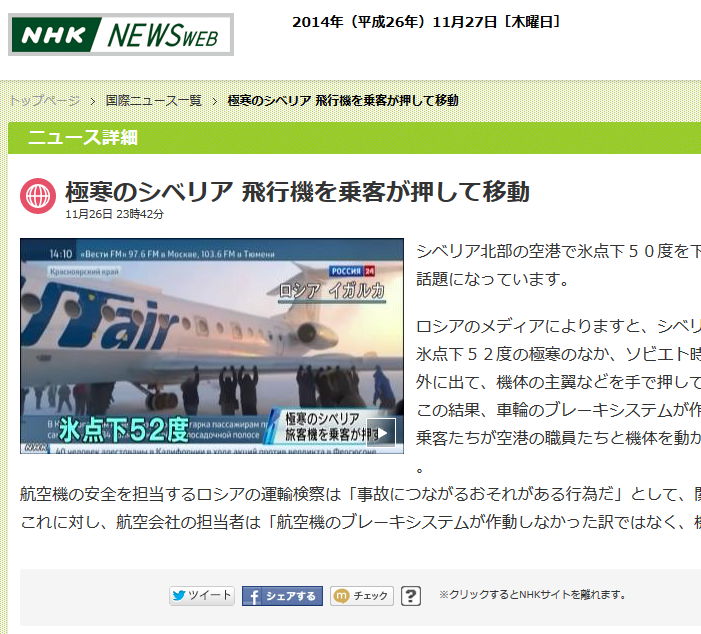Share article via ツイート button
The image size is (701, 634).
point(202,596)
